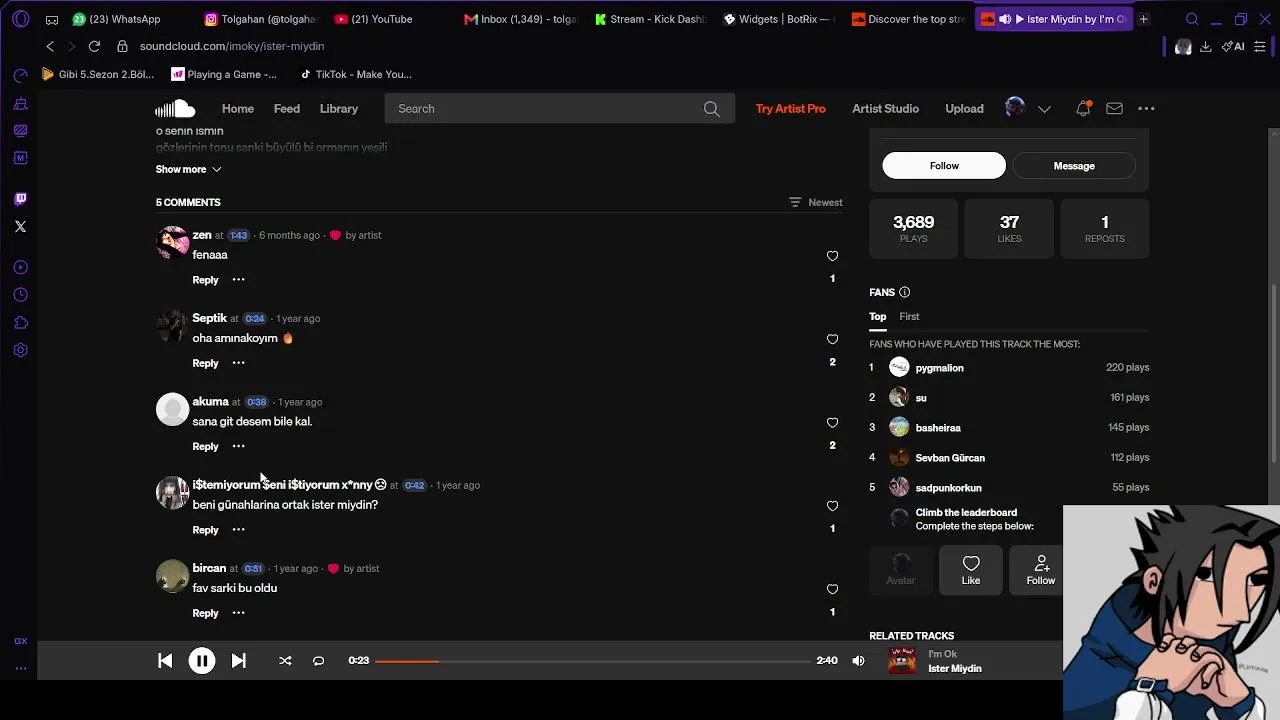Reload the SoundCloud page

[94, 46]
